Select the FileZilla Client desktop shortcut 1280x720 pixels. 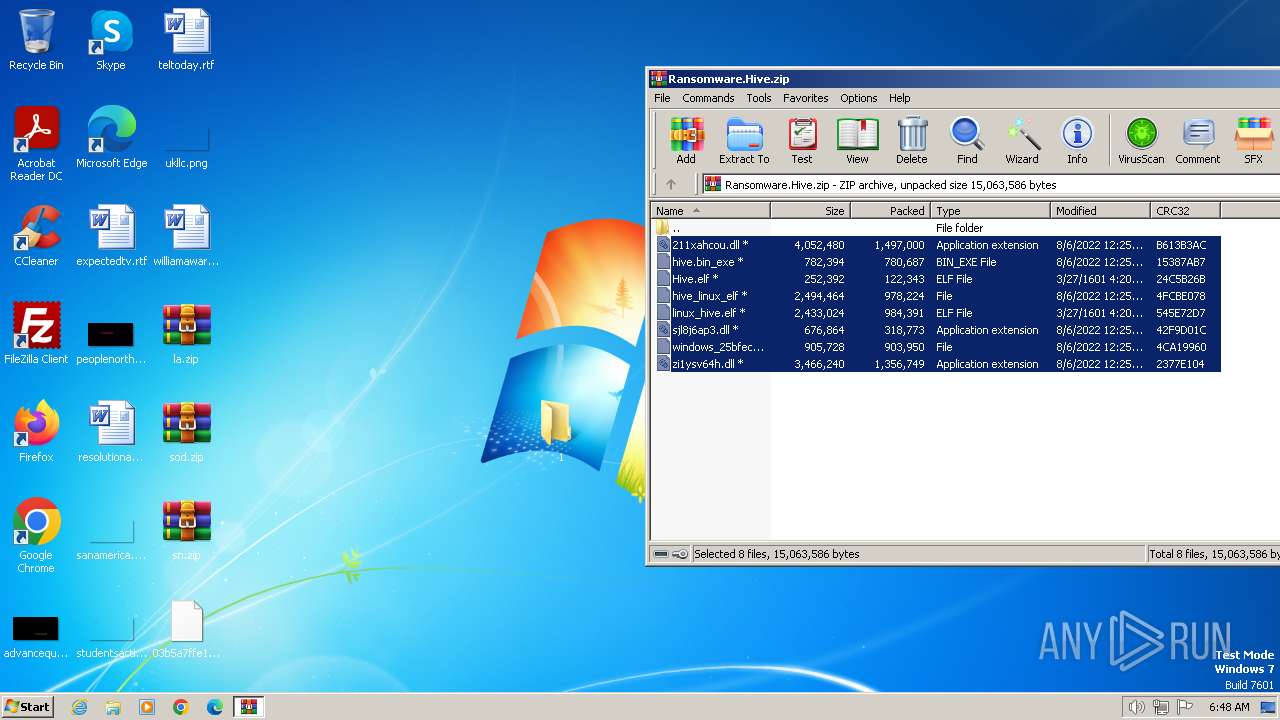point(36,334)
